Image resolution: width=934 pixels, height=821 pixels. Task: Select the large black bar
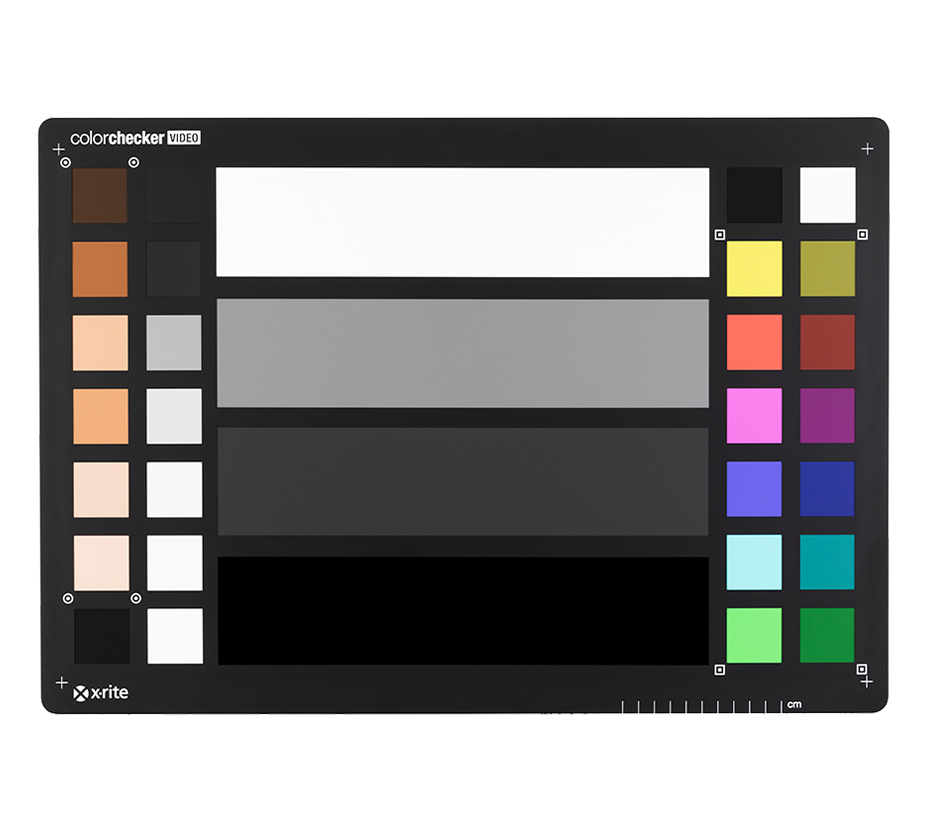click(x=462, y=611)
